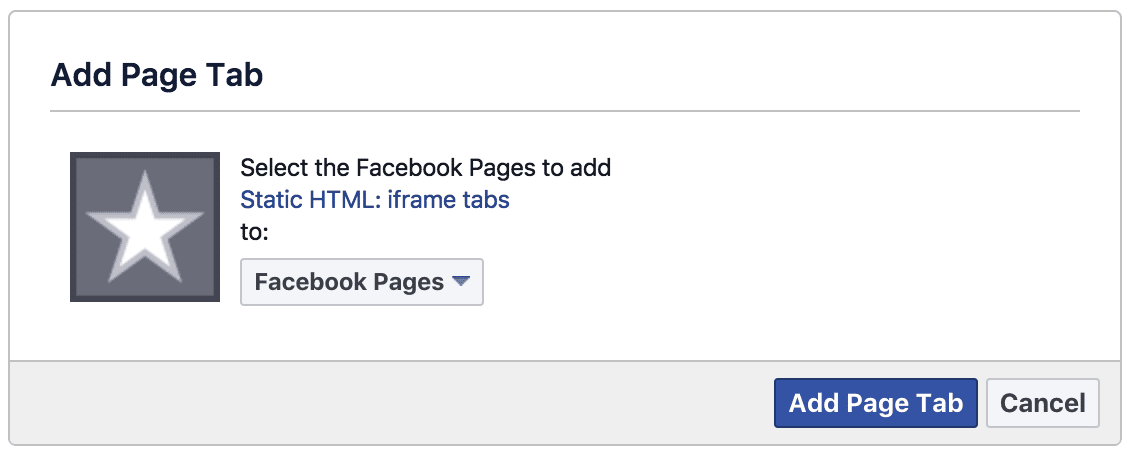Image resolution: width=1132 pixels, height=458 pixels.
Task: Click the 'Facebook Pages' label in the selector
Action: (349, 282)
